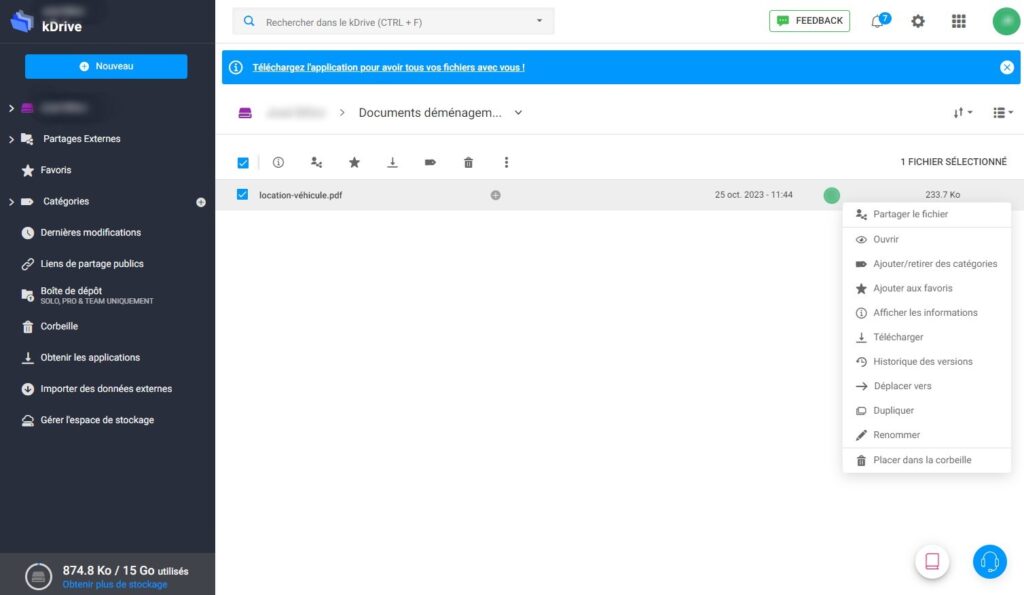1024x595 pixels.
Task: Click the download application banner link
Action: coord(389,67)
